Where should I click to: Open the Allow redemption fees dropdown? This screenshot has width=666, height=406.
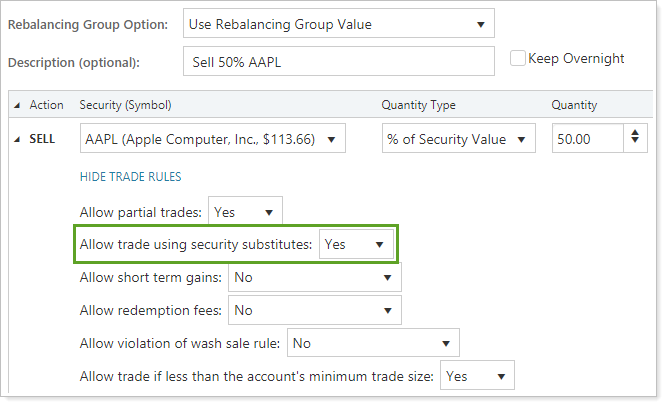(315, 310)
